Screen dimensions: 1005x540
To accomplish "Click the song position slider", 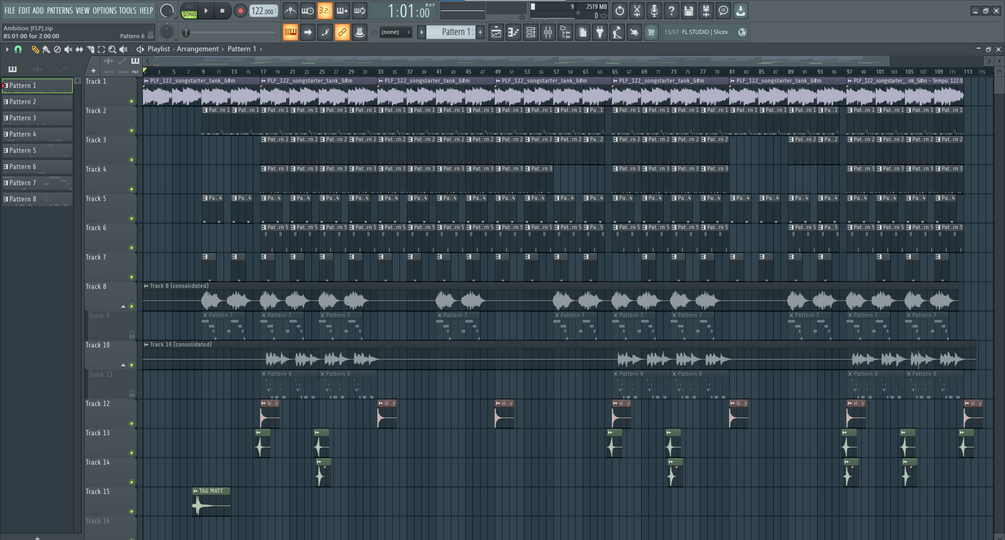I will (x=229, y=32).
